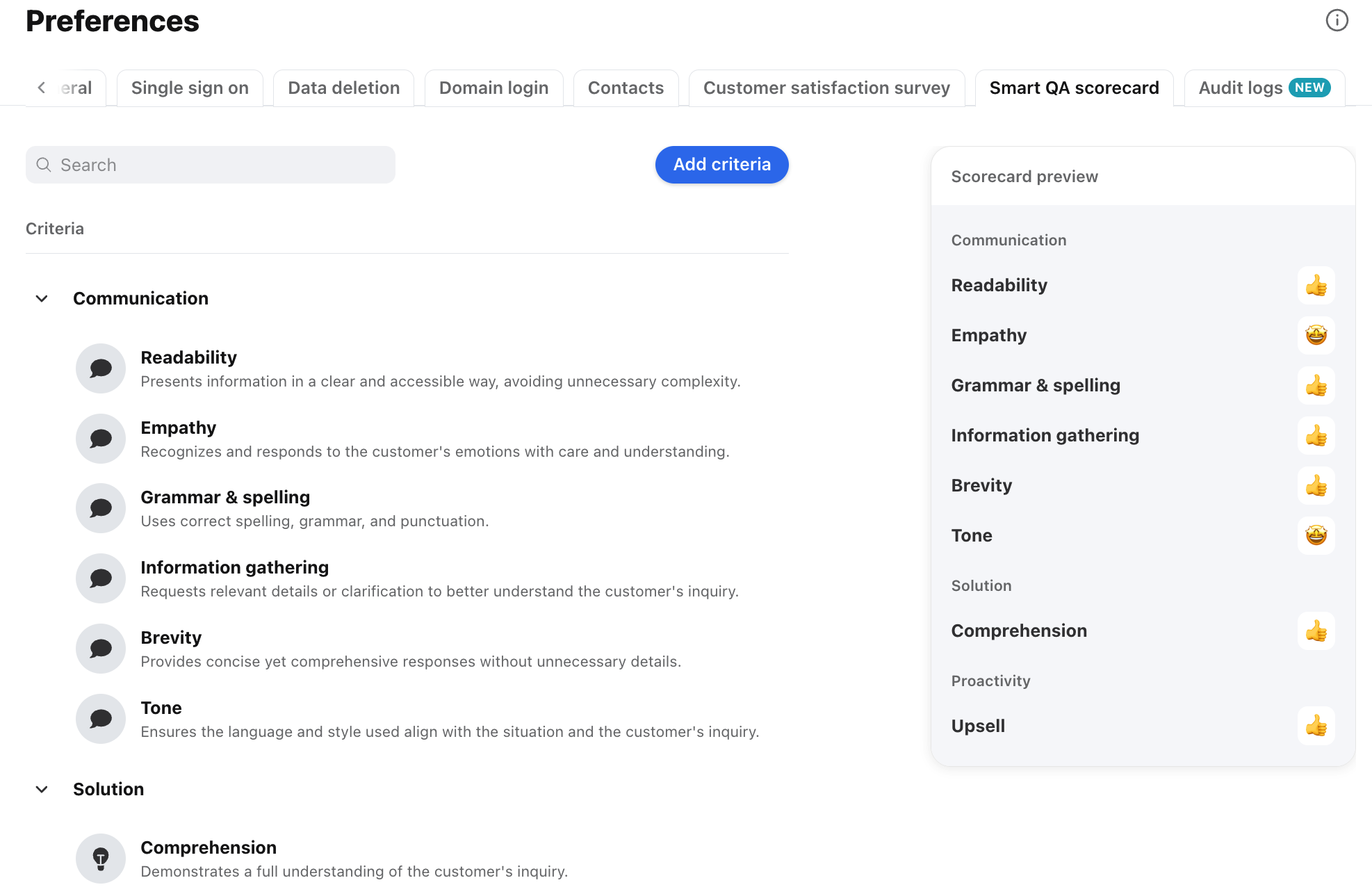Screen dimensions: 1372x894
Task: Click the thumbs-up rating for Upsell
Action: point(1316,726)
